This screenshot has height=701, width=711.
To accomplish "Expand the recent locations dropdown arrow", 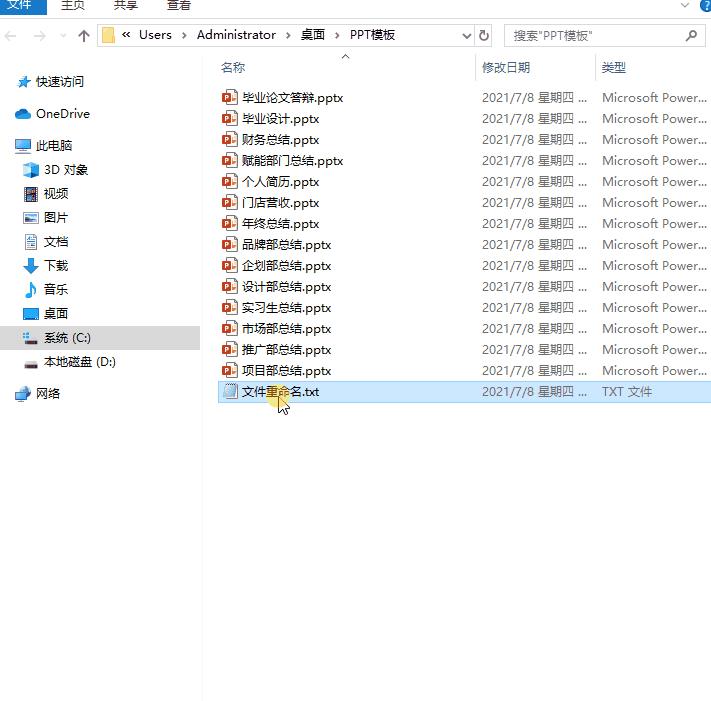I will (62, 35).
